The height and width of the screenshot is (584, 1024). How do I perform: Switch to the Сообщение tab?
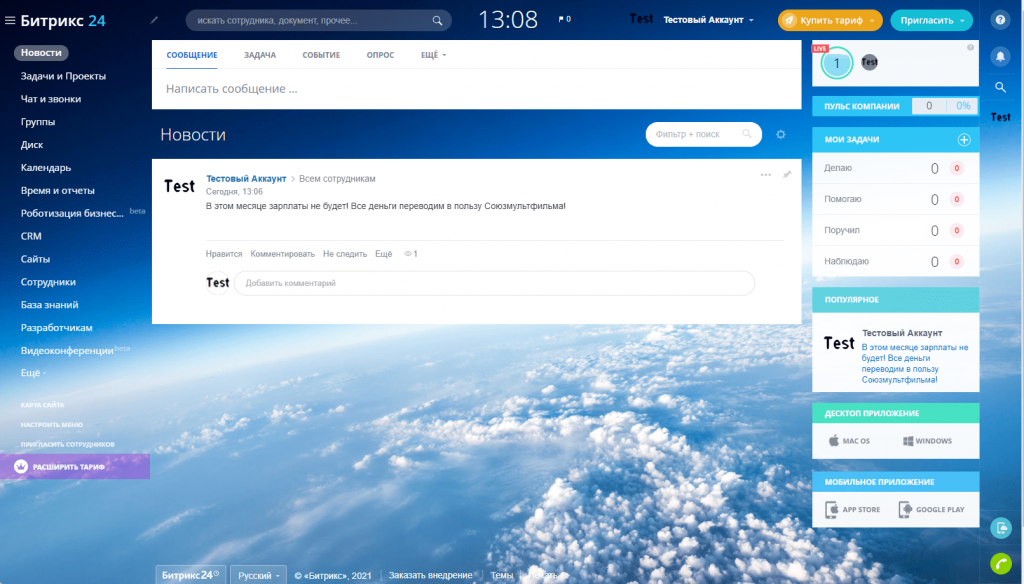192,55
